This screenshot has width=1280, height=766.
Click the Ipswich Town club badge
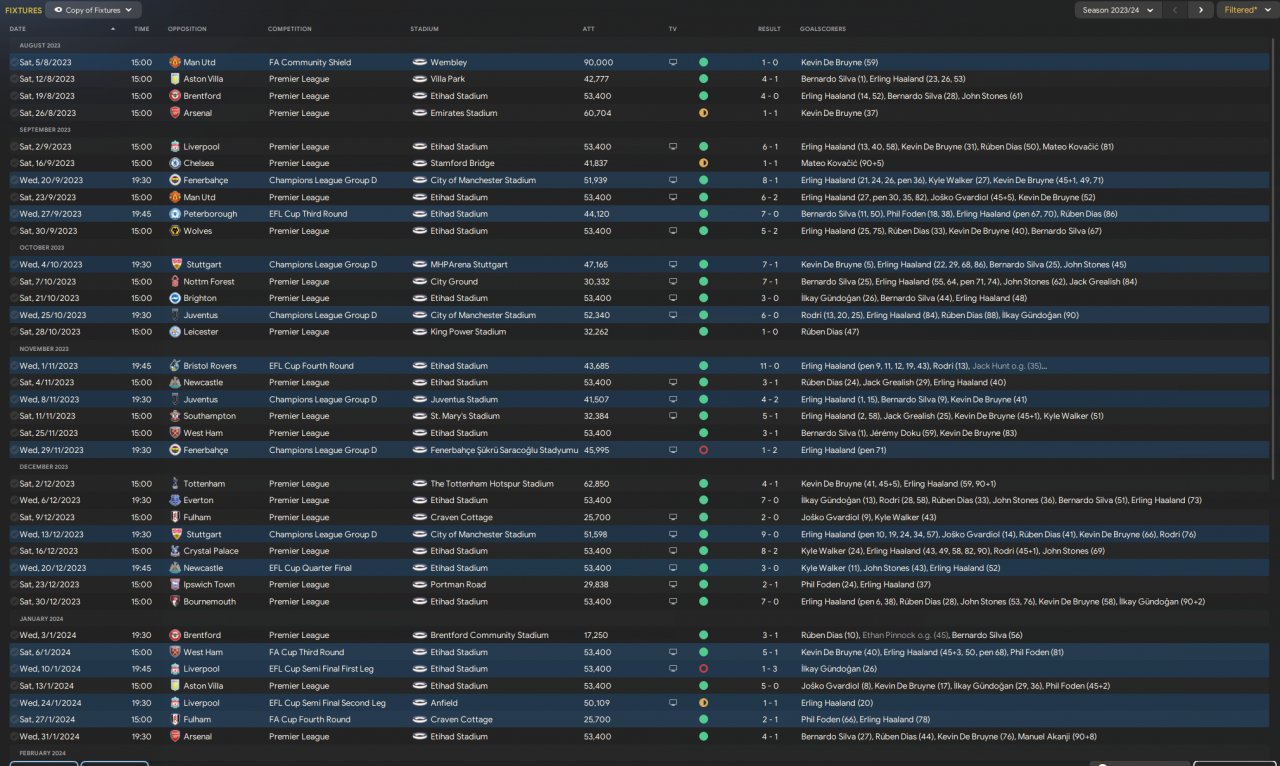coord(175,585)
